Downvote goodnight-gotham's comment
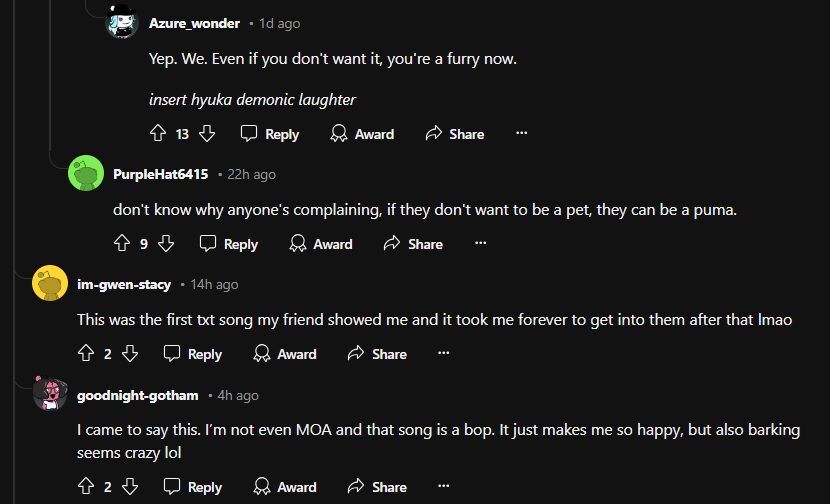 [x=129, y=487]
